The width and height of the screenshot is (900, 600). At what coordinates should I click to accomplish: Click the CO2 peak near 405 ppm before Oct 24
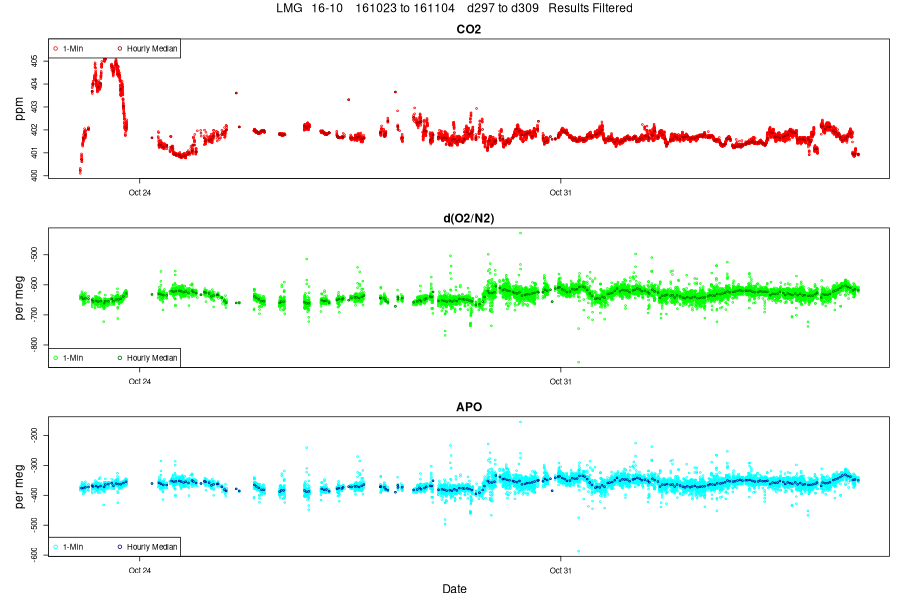point(104,60)
